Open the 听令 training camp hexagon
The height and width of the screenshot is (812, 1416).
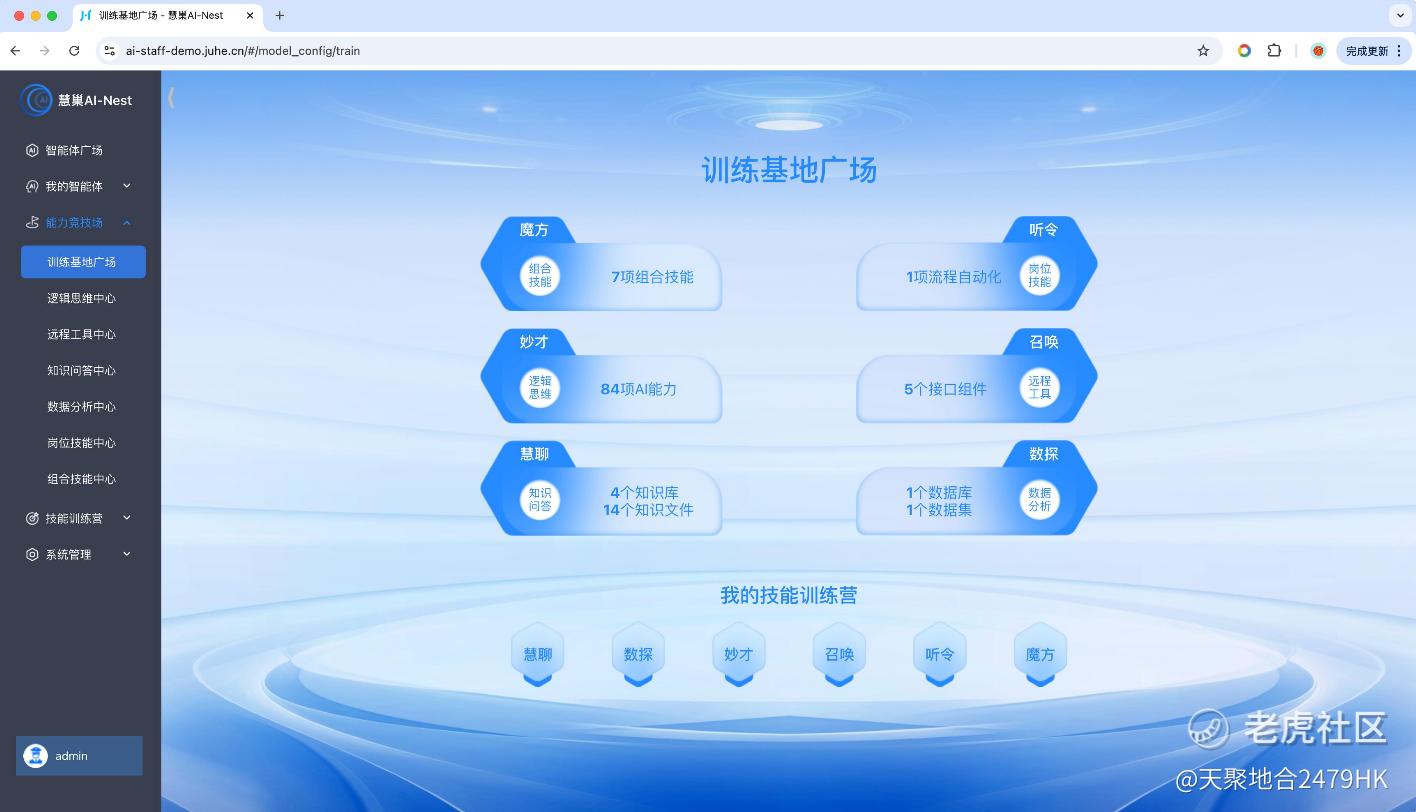[940, 655]
